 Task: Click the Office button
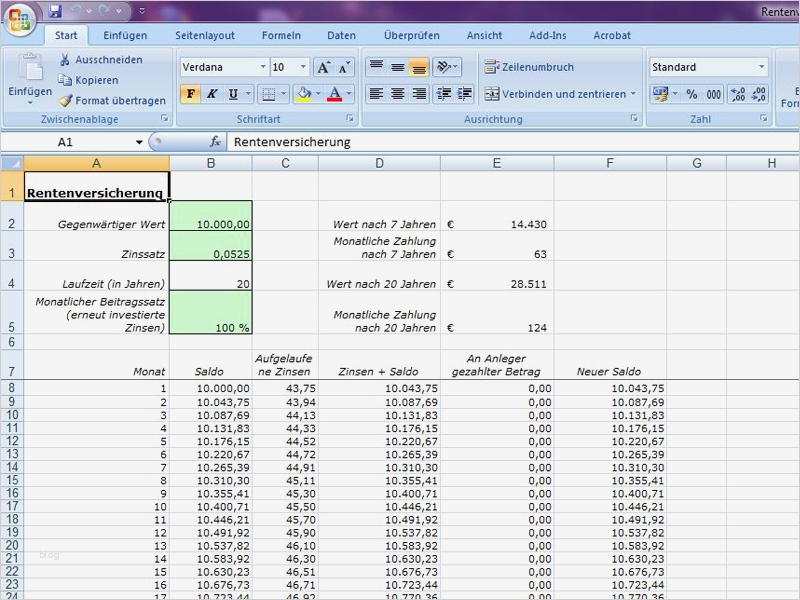(x=19, y=20)
